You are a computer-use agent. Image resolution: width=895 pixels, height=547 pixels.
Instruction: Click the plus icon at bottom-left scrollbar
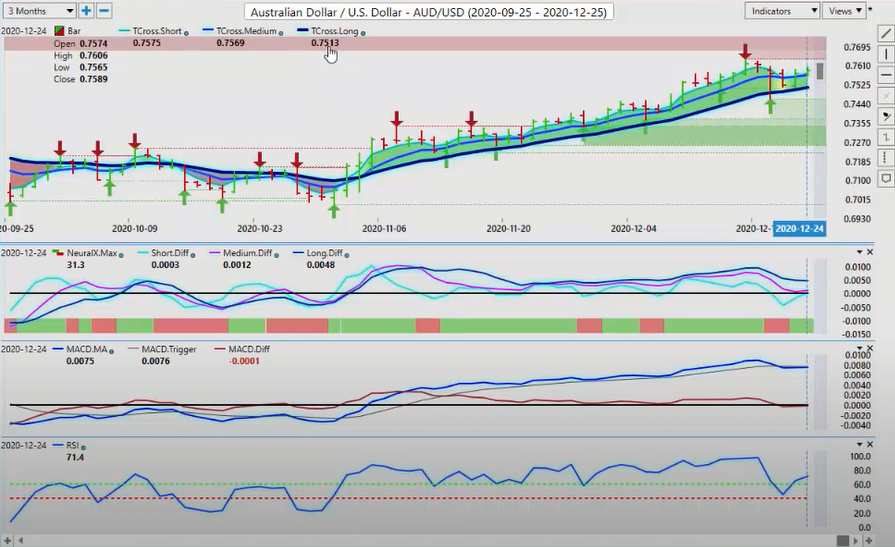click(8, 540)
